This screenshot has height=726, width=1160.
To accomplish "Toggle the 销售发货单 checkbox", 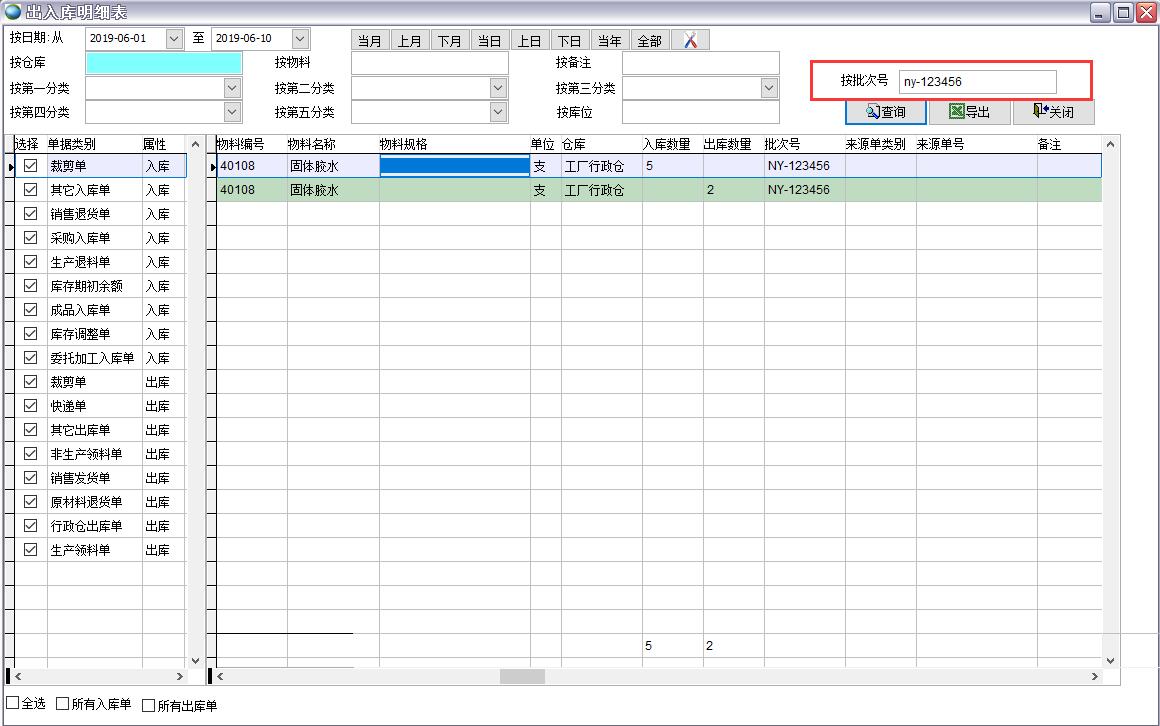I will [31, 478].
